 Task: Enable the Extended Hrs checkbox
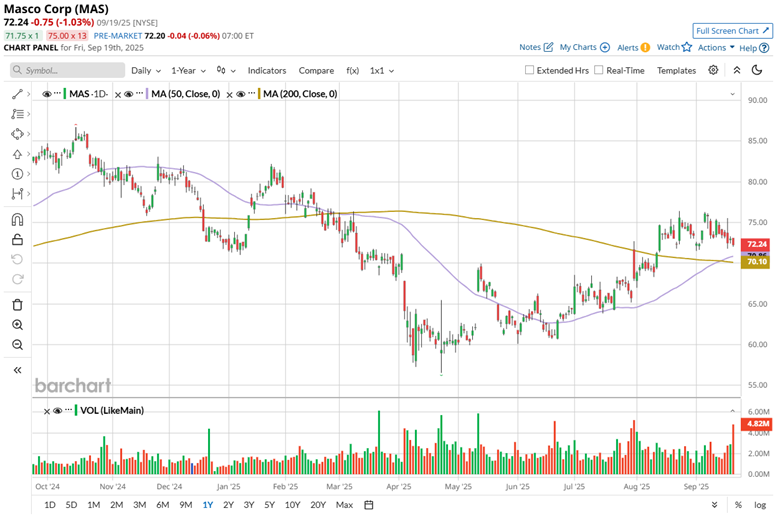(x=529, y=70)
